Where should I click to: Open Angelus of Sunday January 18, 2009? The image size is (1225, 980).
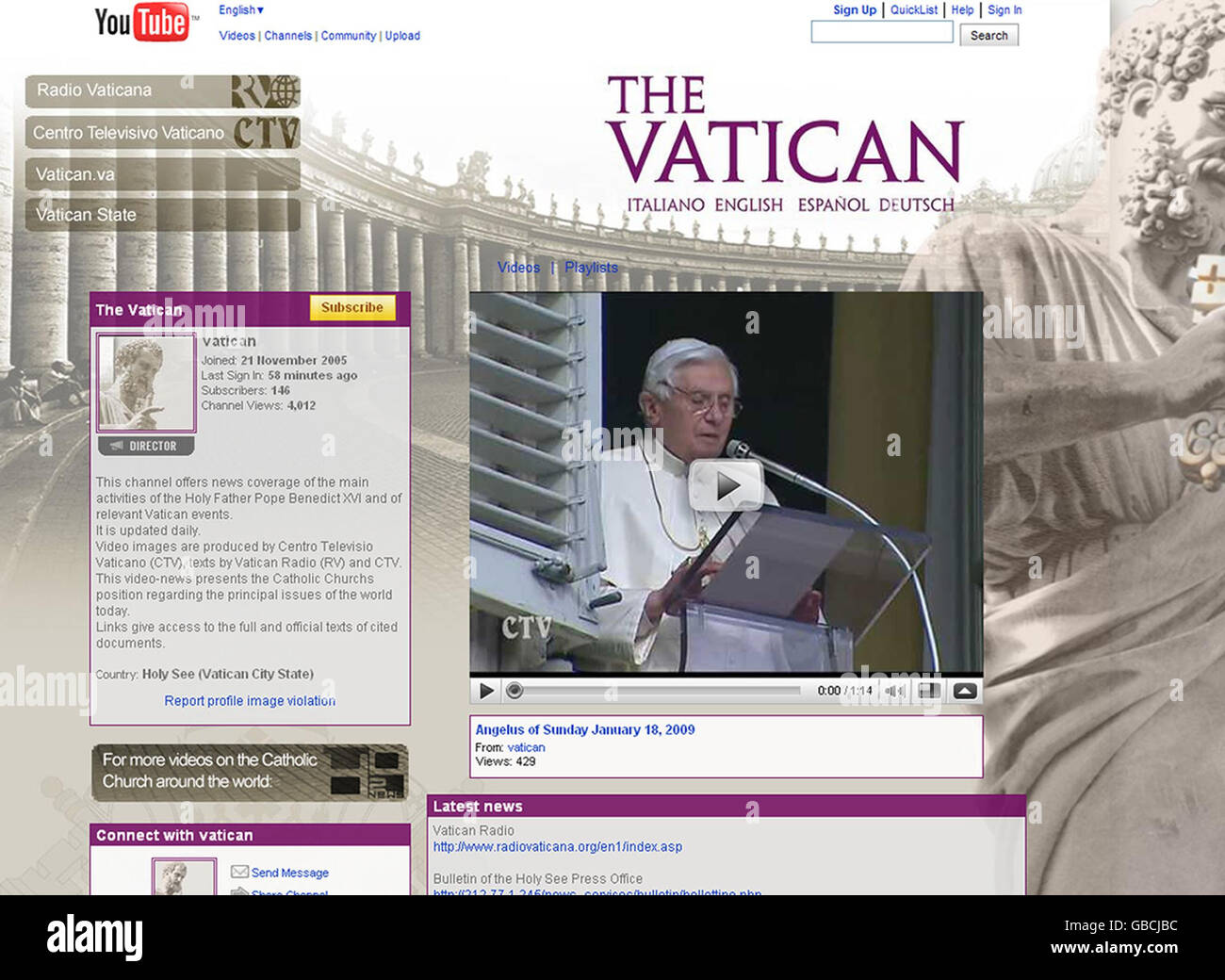click(585, 729)
